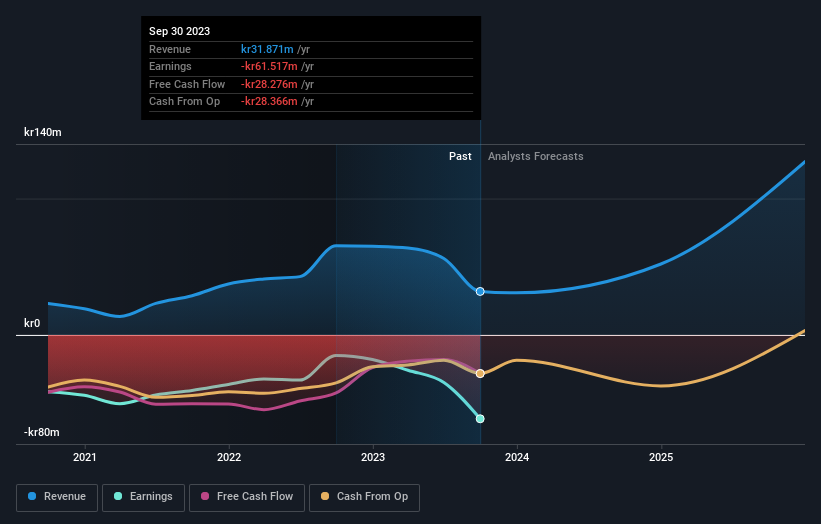Click the teal Earnings legend dot

[x=118, y=496]
